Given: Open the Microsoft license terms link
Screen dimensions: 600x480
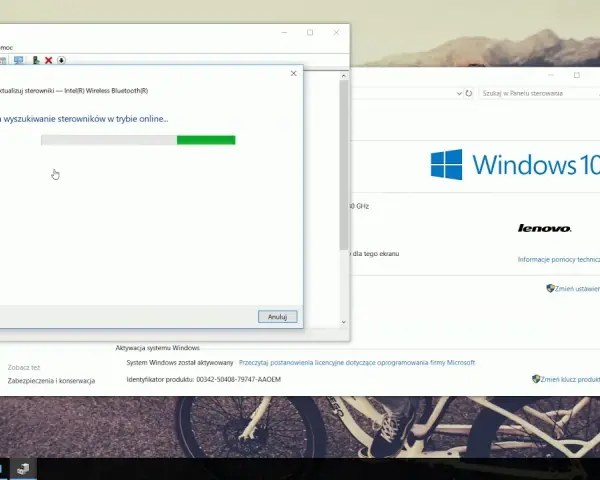Looking at the screenshot, I should tap(357, 362).
